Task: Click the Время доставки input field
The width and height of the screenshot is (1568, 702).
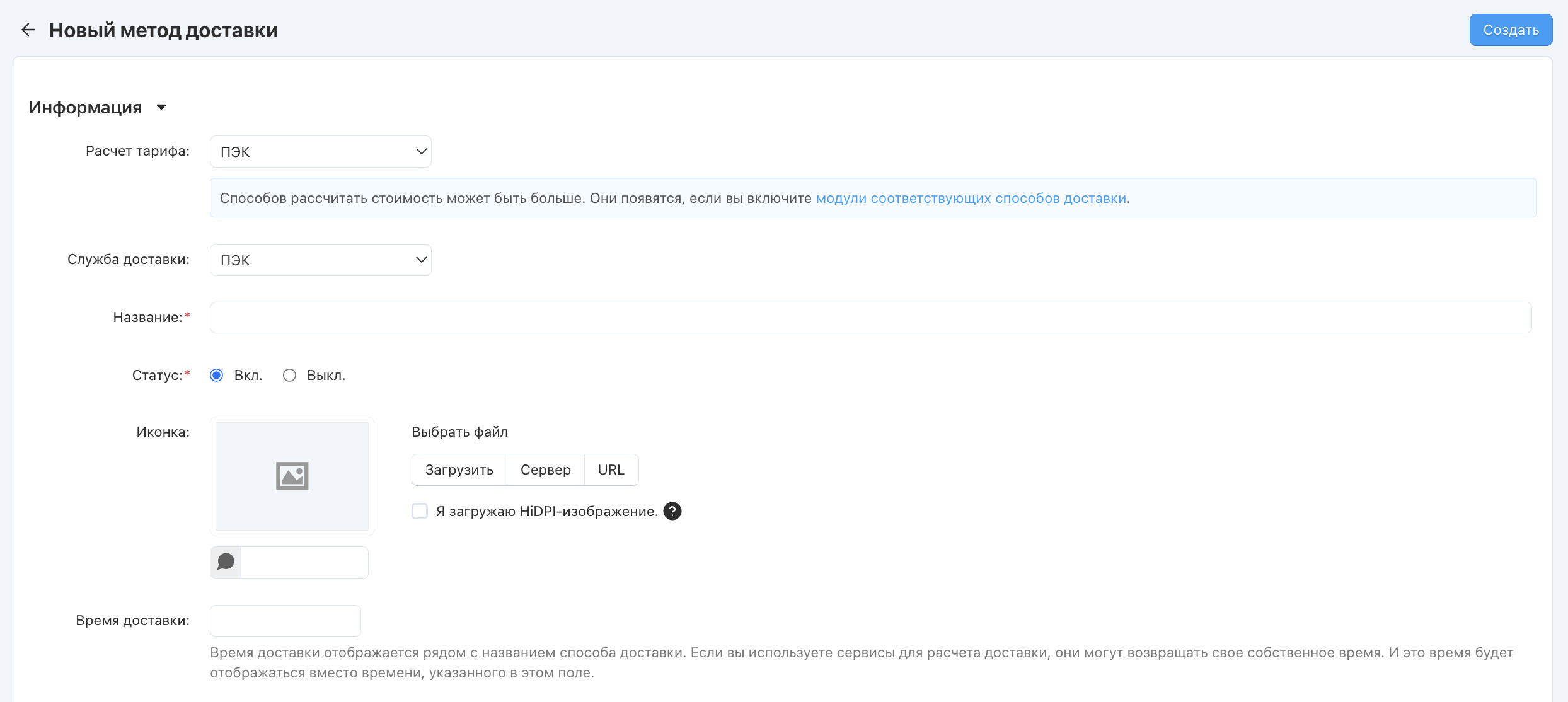Action: pos(285,621)
